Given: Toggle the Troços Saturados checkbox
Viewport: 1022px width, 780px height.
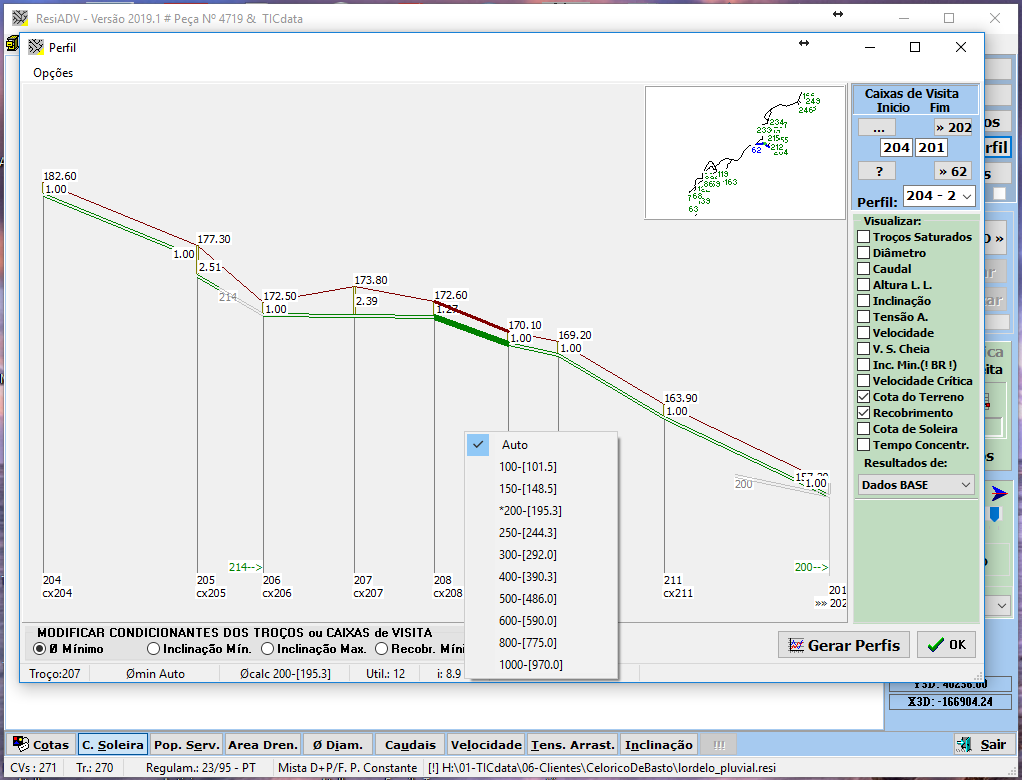Looking at the screenshot, I should tap(863, 237).
